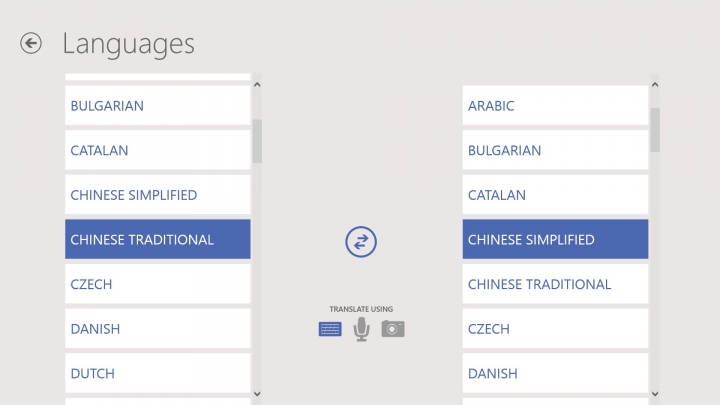This screenshot has width=720, height=405.
Task: Click the left list's up scroll arrow
Action: [257, 85]
